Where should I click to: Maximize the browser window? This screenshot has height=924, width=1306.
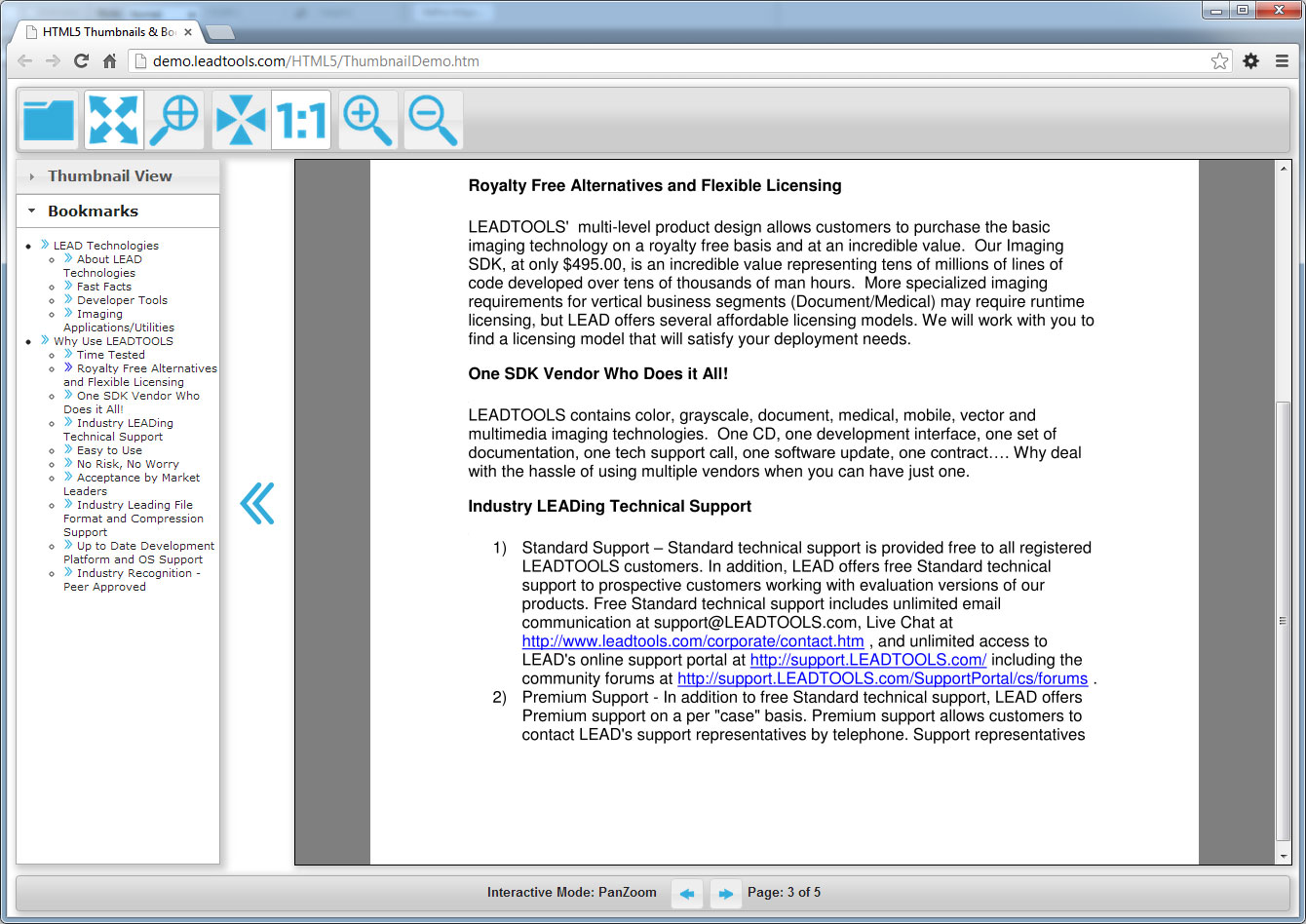(x=1242, y=10)
